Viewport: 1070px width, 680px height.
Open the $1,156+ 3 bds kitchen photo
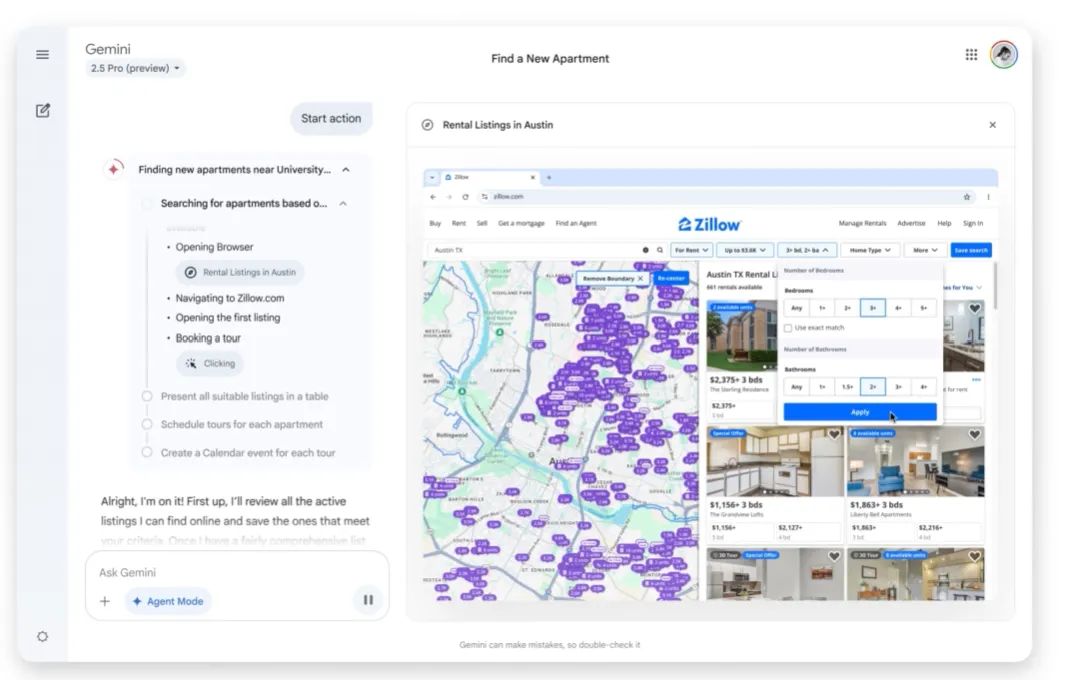click(775, 462)
